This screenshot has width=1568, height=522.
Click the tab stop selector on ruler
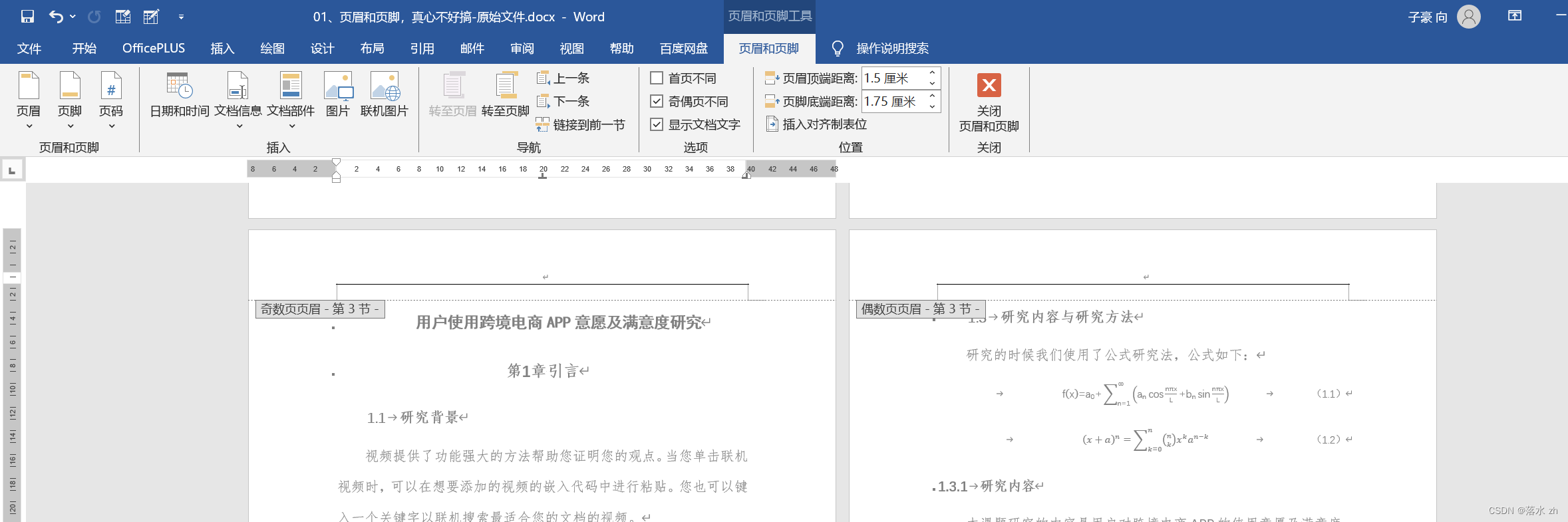pos(12,170)
